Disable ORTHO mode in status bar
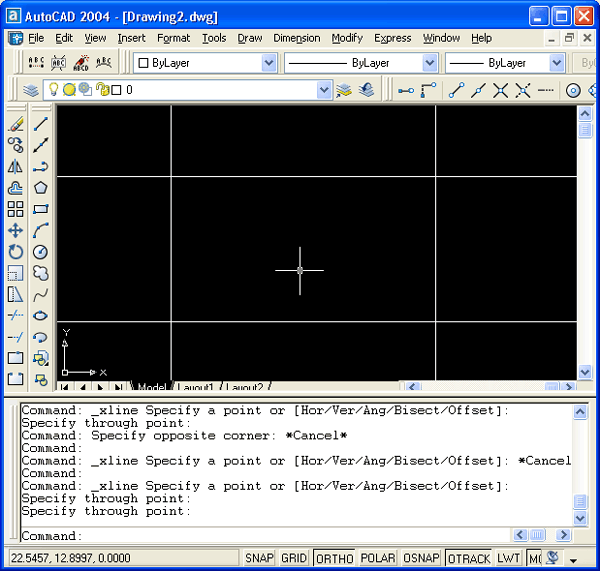The image size is (600, 571). (333, 558)
